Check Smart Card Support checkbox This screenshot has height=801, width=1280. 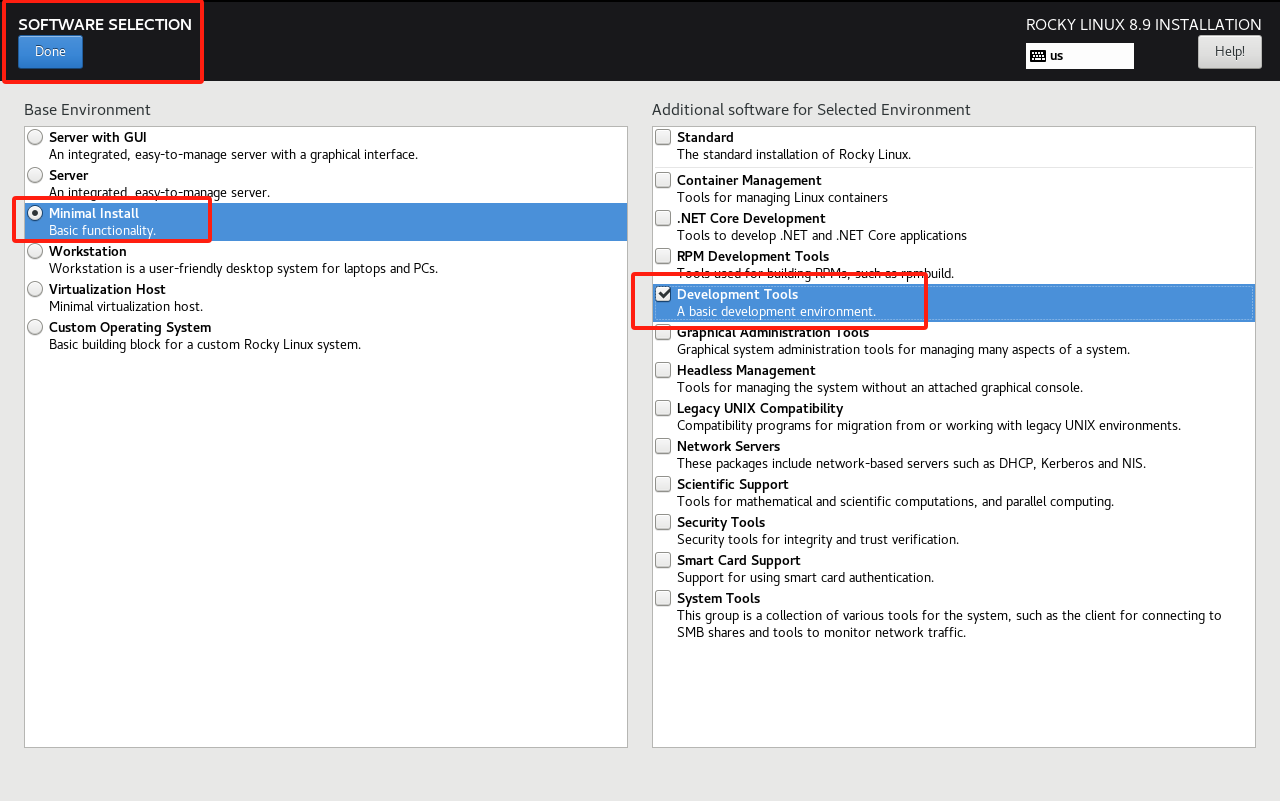[663, 560]
